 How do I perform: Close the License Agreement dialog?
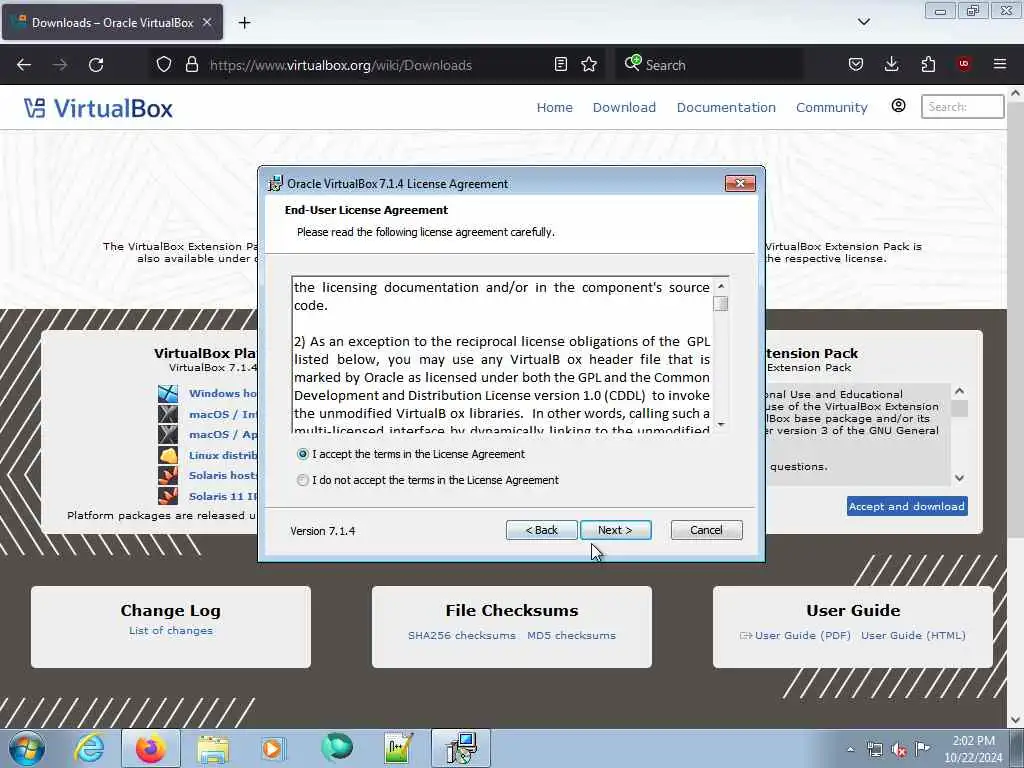(740, 184)
